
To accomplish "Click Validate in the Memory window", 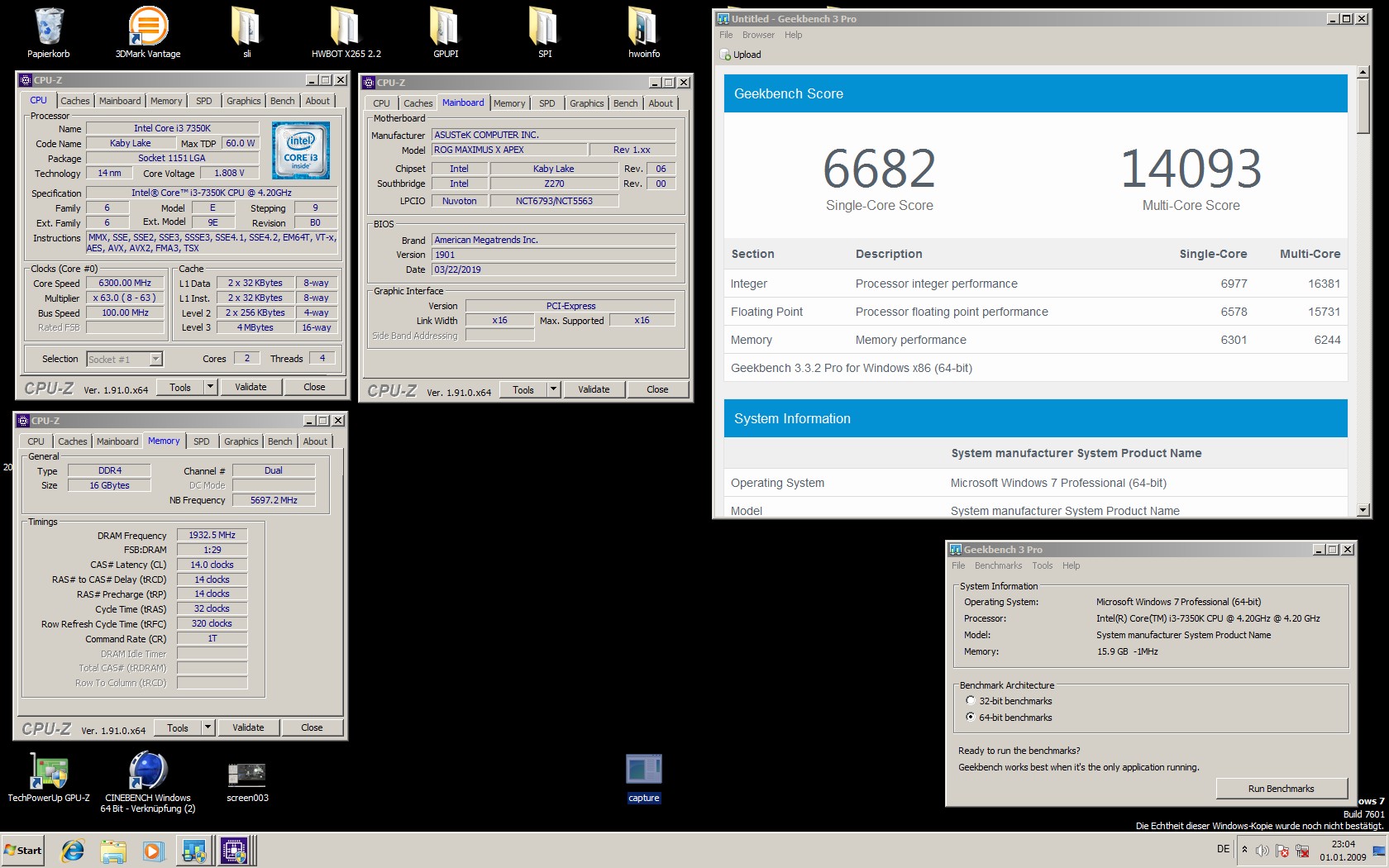I will point(248,727).
